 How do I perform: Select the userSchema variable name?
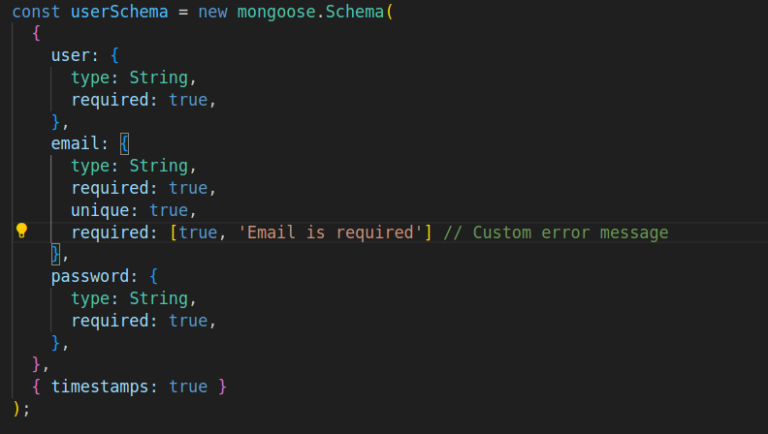[120, 12]
